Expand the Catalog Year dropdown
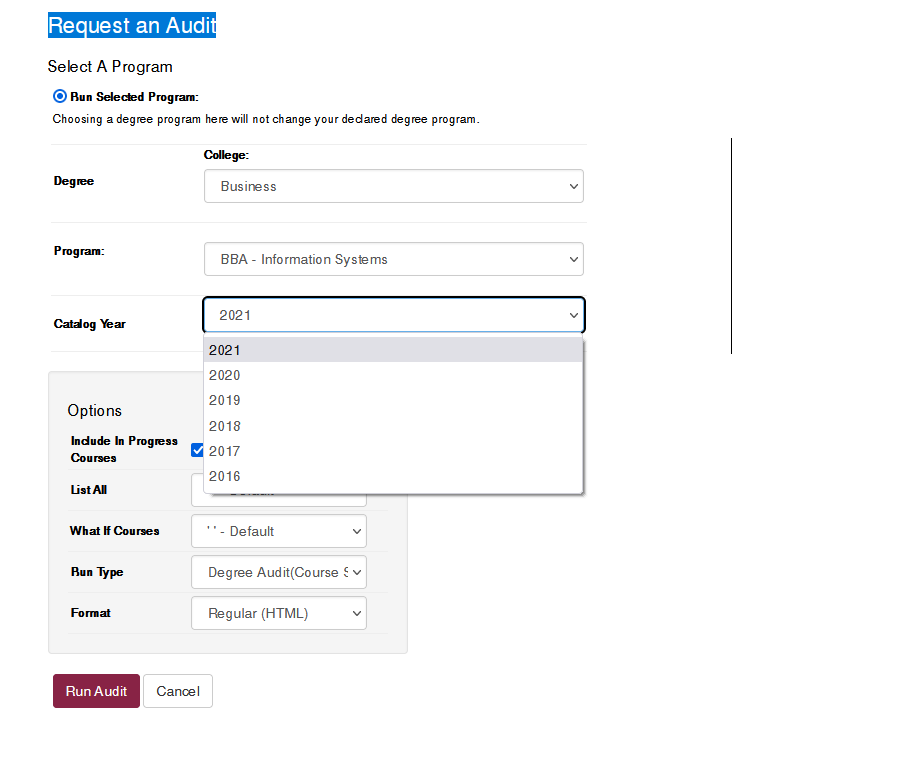The image size is (920, 765). point(393,314)
